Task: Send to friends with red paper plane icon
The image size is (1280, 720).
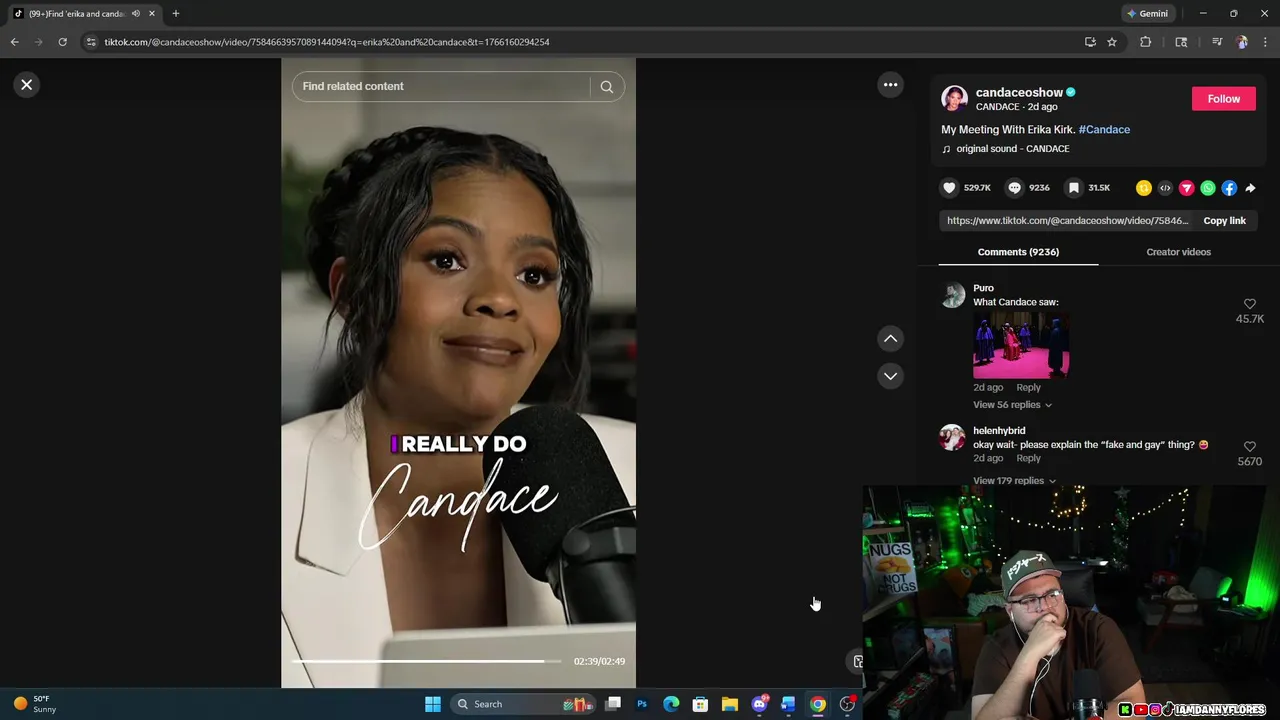Action: [1187, 188]
